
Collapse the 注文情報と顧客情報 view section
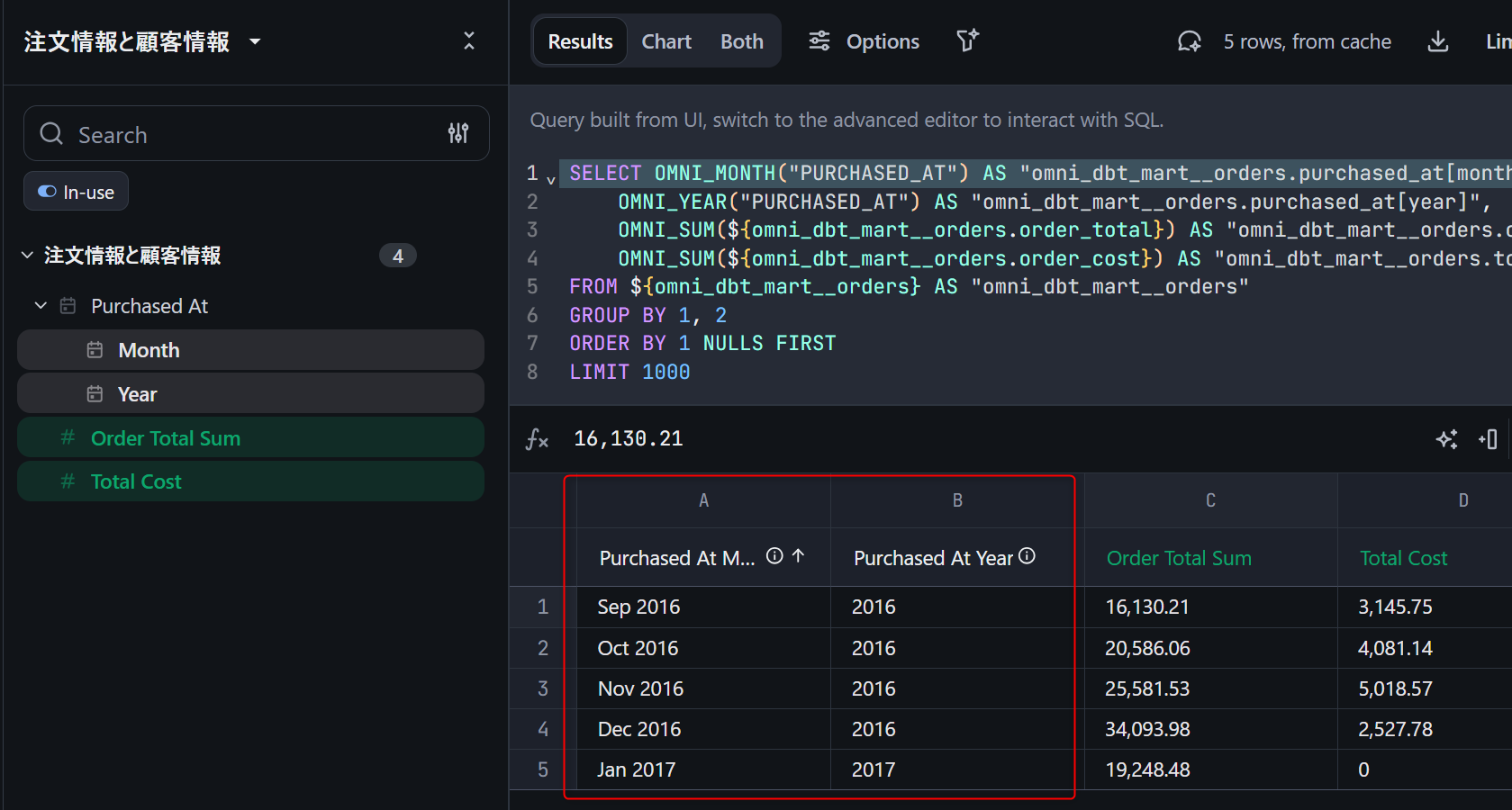(28, 256)
